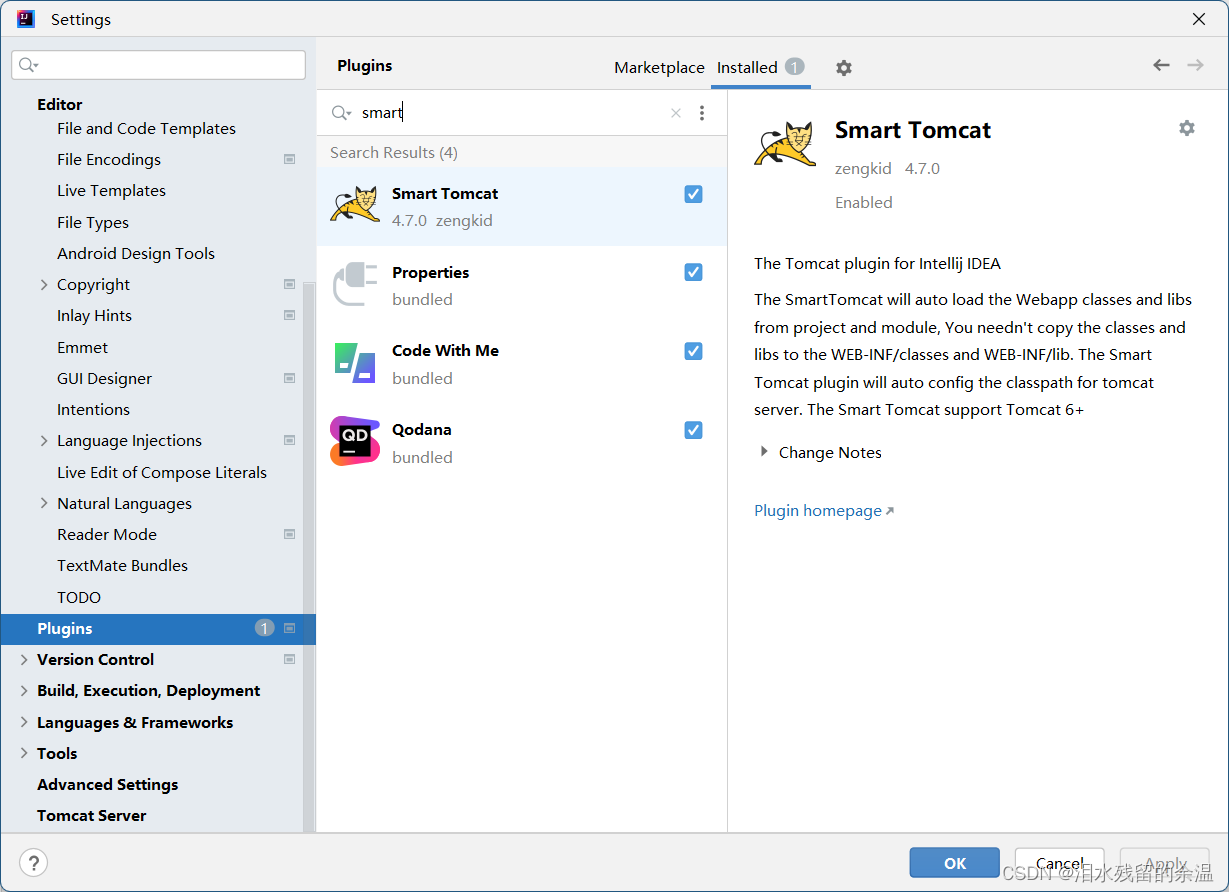This screenshot has width=1229, height=892.
Task: Expand the Version Control section
Action: point(24,660)
